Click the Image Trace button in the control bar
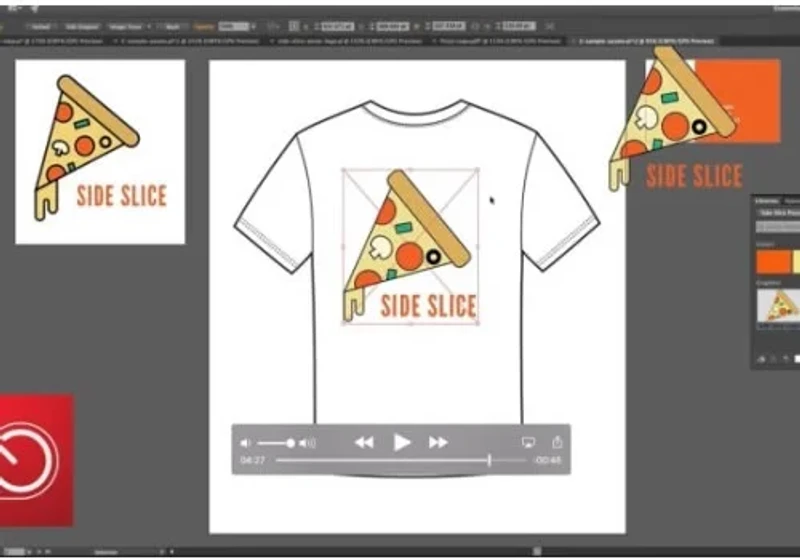800x560 pixels. tap(126, 27)
